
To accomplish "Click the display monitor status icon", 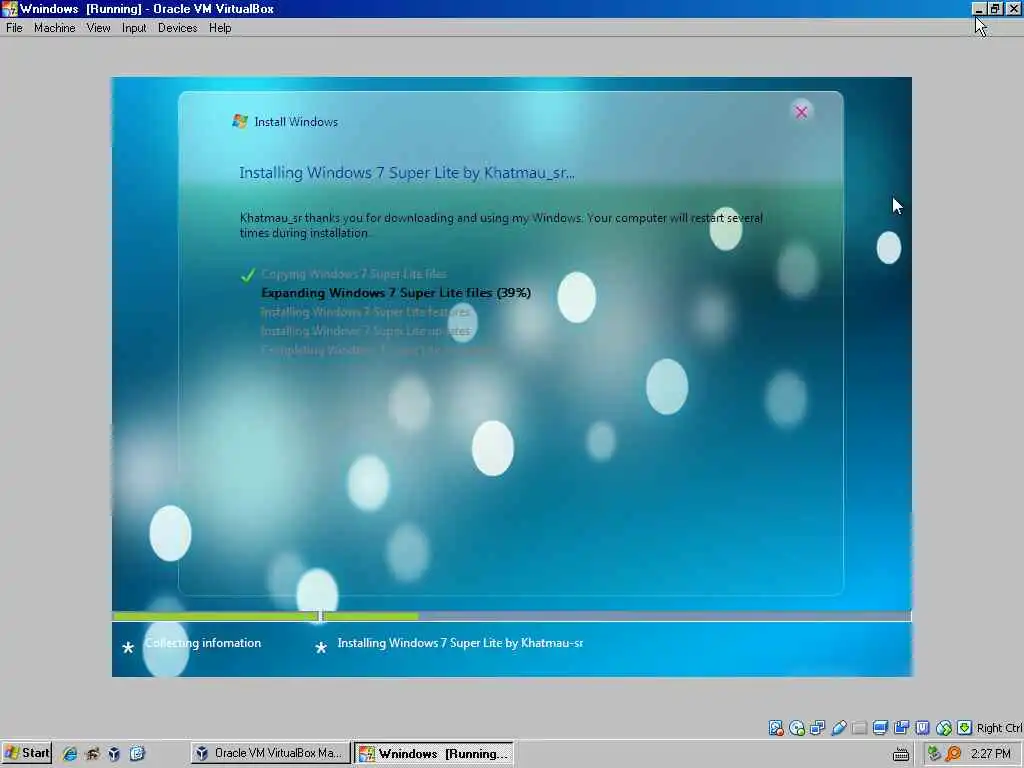I will point(880,728).
